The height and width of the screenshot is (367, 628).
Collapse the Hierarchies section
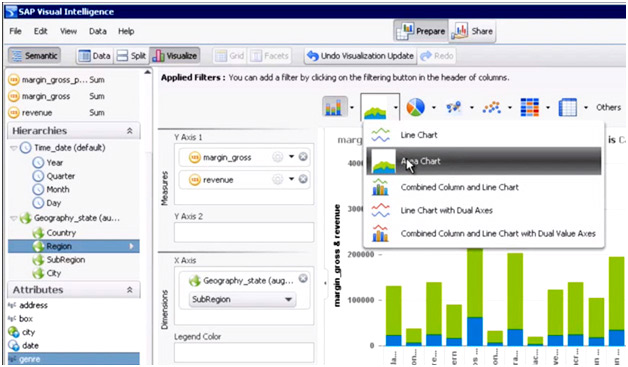pyautogui.click(x=129, y=131)
